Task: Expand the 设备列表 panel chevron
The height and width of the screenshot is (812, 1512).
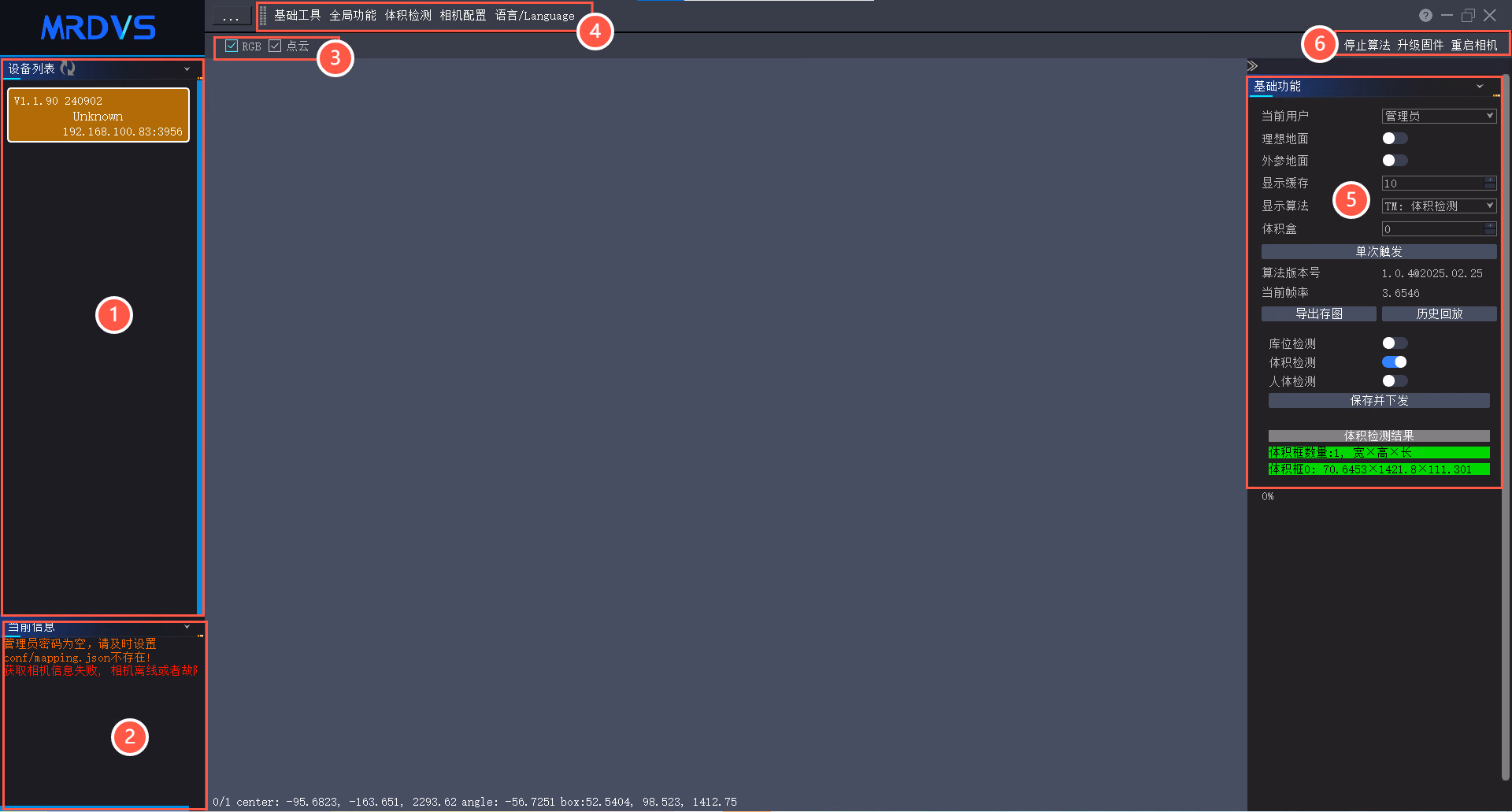Action: [187, 69]
